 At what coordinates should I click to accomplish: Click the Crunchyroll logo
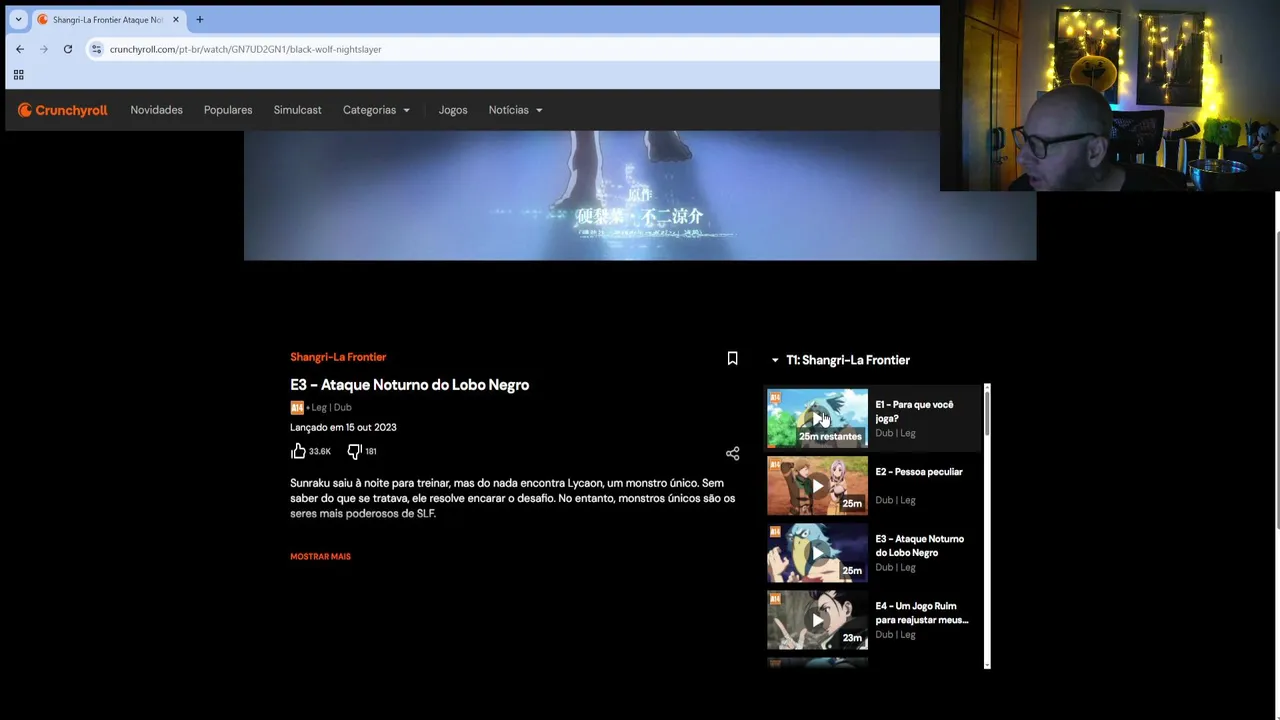point(62,110)
